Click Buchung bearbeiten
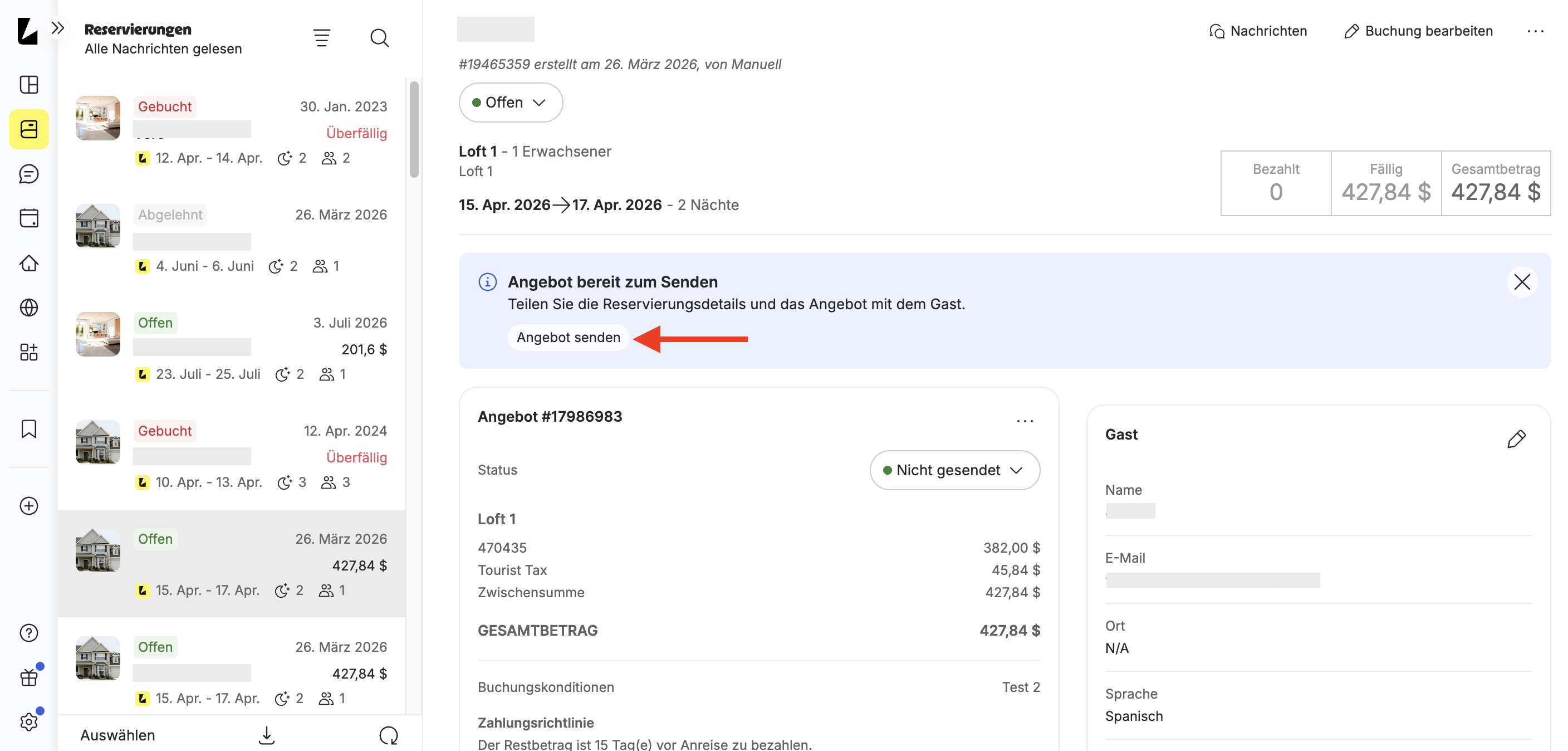The width and height of the screenshot is (1568, 751). (x=1418, y=31)
